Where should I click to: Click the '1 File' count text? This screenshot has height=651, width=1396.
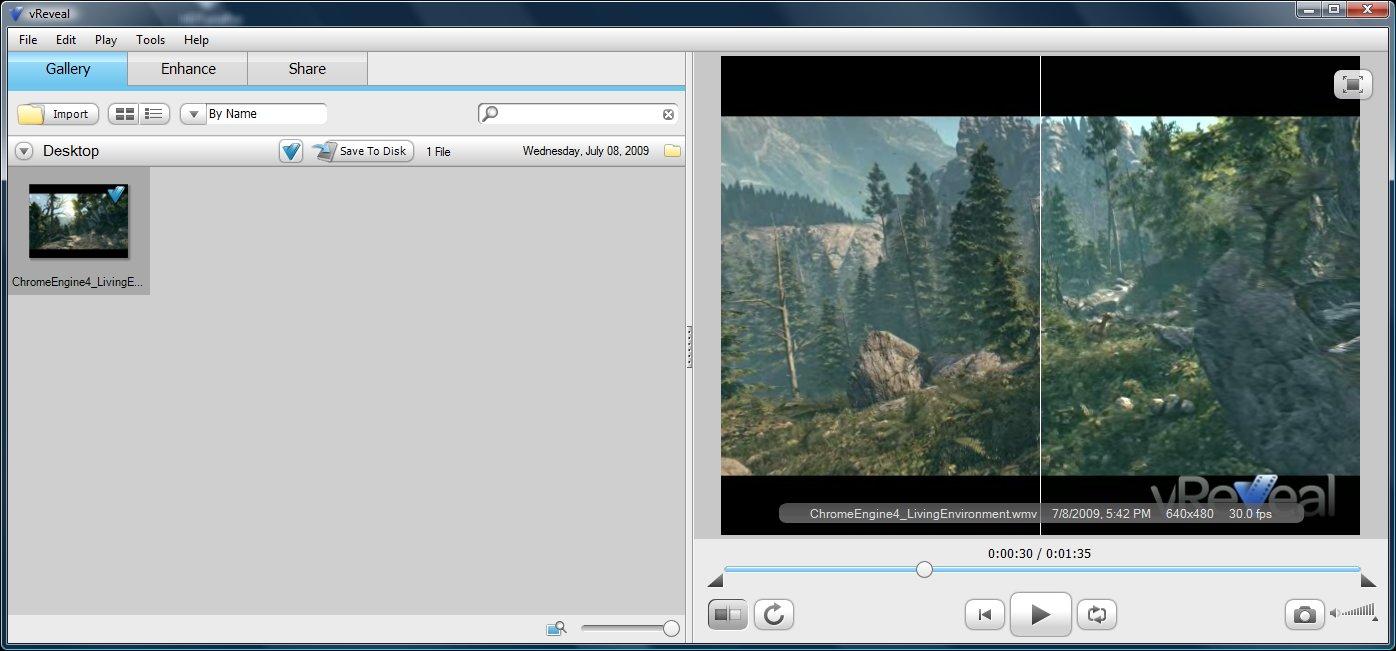(x=438, y=152)
